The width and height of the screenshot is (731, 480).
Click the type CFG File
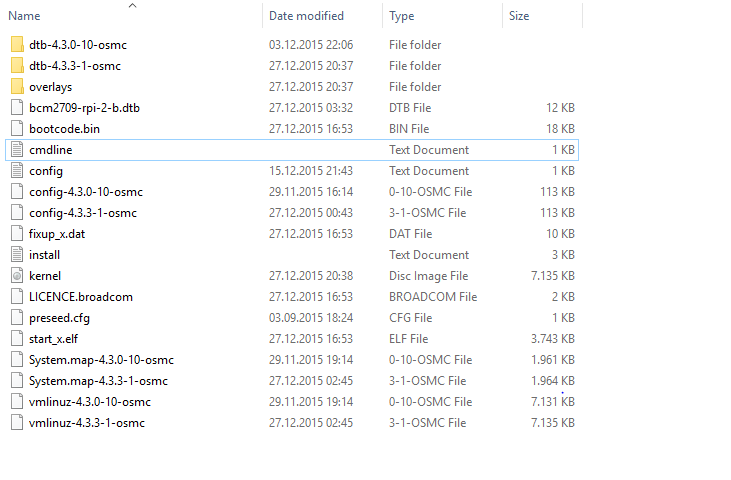(x=411, y=318)
